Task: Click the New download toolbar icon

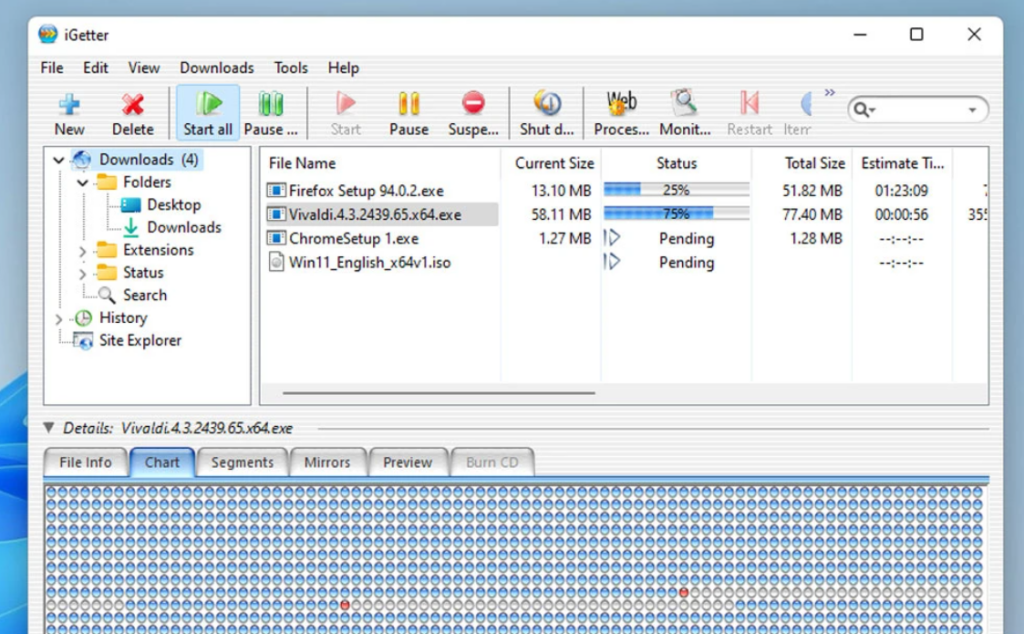Action: click(x=69, y=104)
